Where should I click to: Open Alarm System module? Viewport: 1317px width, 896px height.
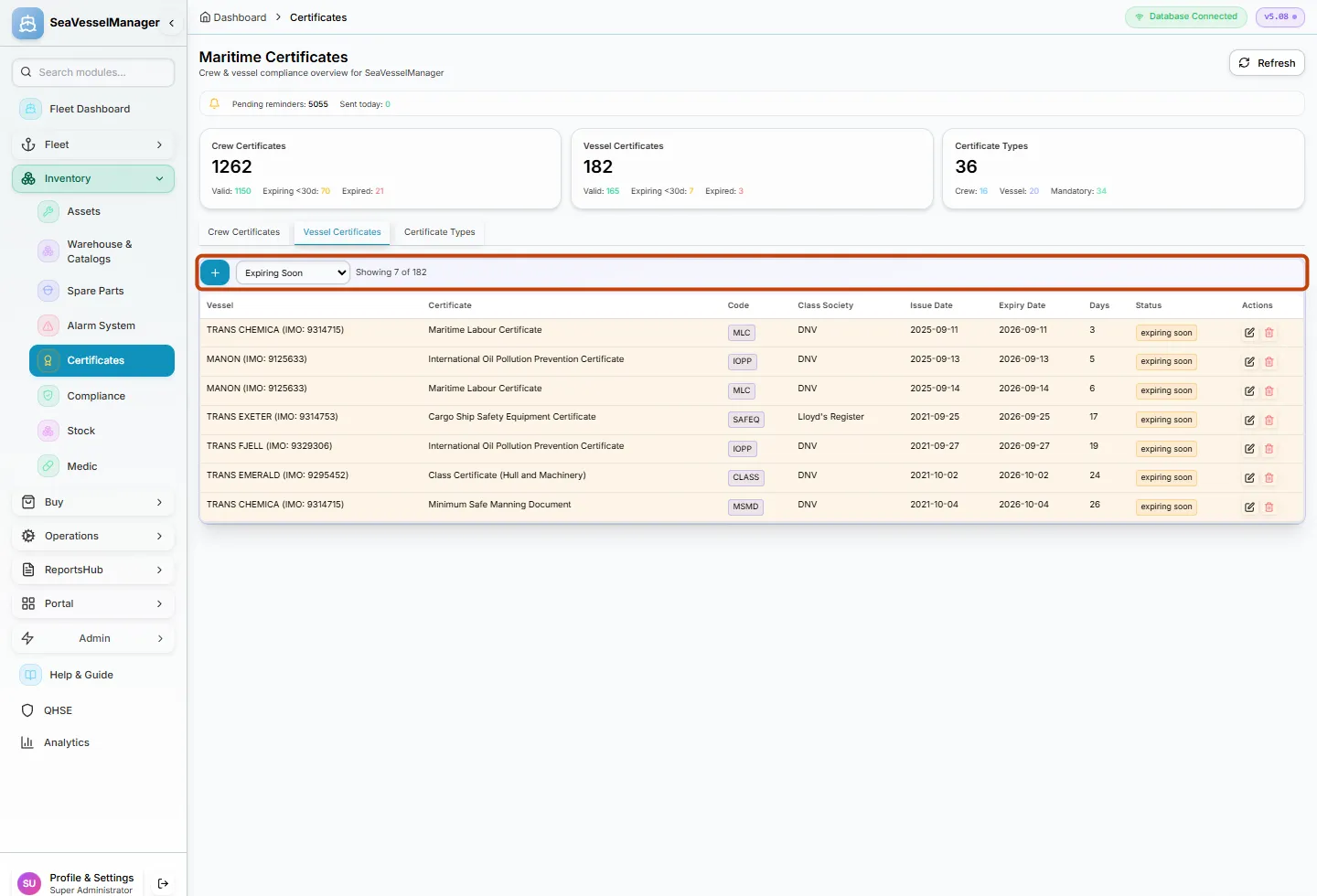(102, 325)
